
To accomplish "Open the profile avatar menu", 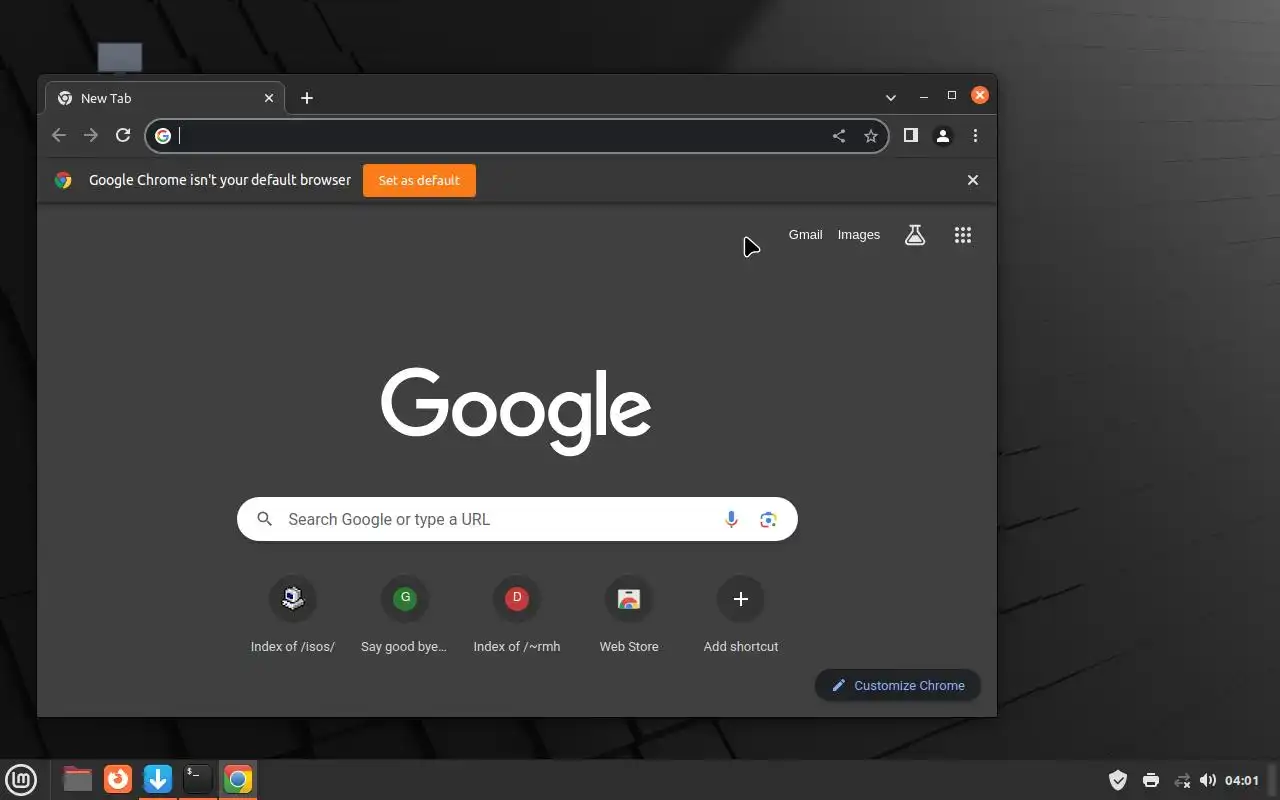I will point(943,136).
